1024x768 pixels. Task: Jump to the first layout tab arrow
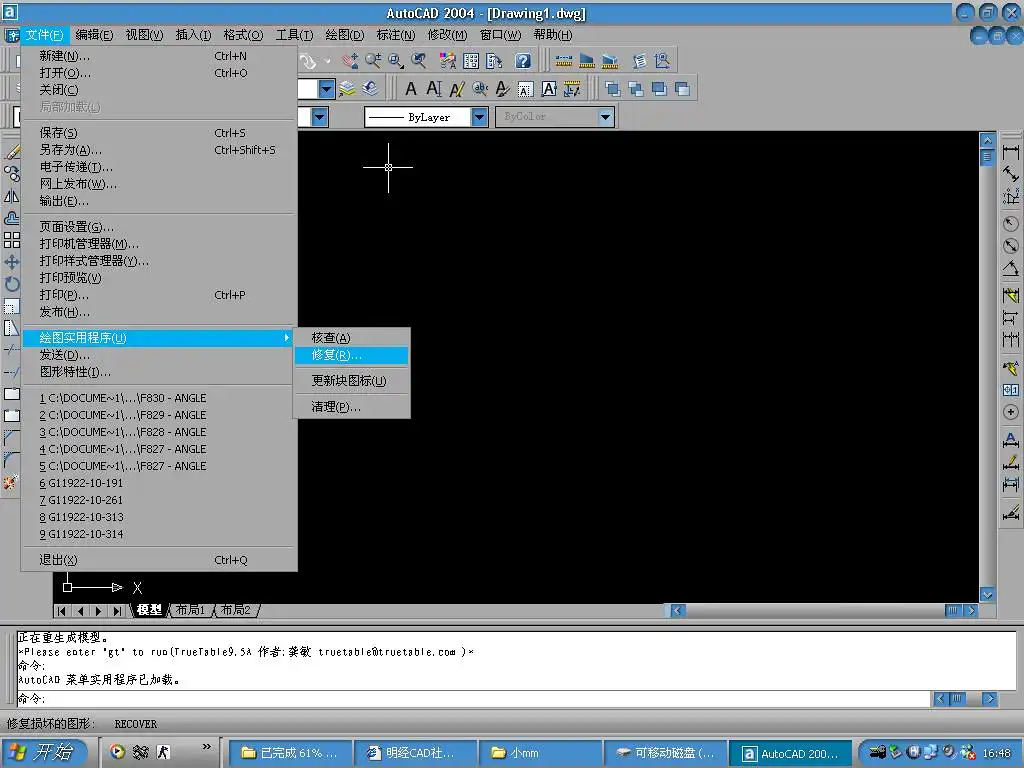click(x=61, y=611)
